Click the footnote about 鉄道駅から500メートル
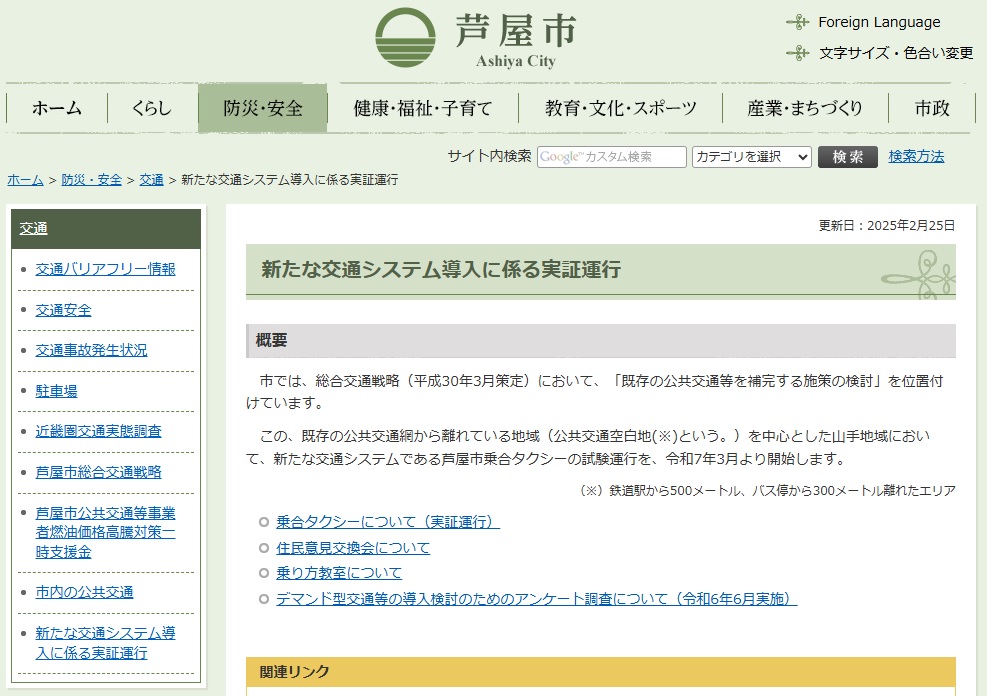This screenshot has height=696, width=987. (767, 491)
